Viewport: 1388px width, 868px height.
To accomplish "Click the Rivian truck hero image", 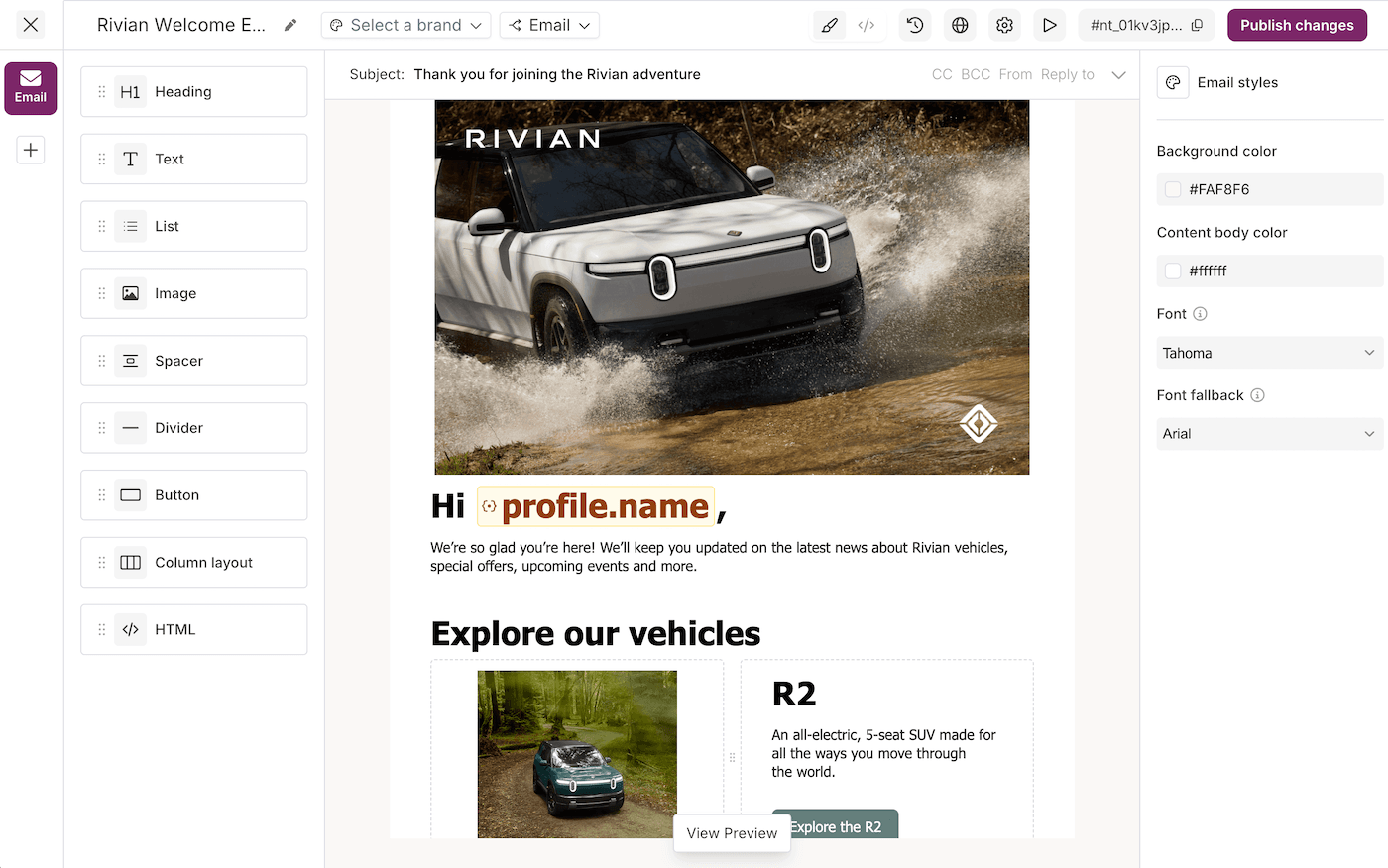I will 732,287.
